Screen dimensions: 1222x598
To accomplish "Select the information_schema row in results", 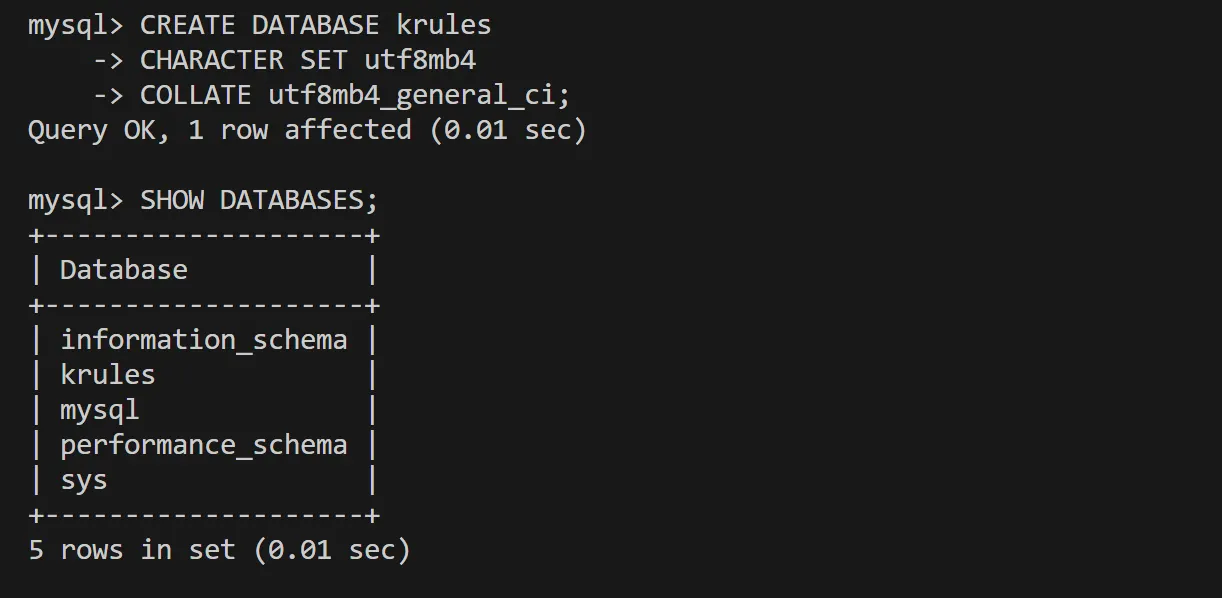I will tap(204, 340).
